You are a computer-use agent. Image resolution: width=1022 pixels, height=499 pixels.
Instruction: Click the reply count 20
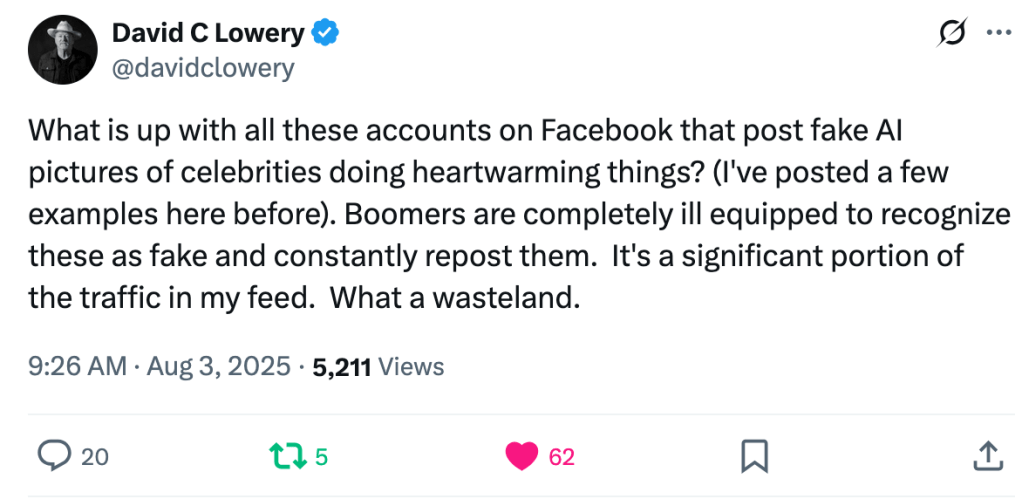tap(95, 458)
